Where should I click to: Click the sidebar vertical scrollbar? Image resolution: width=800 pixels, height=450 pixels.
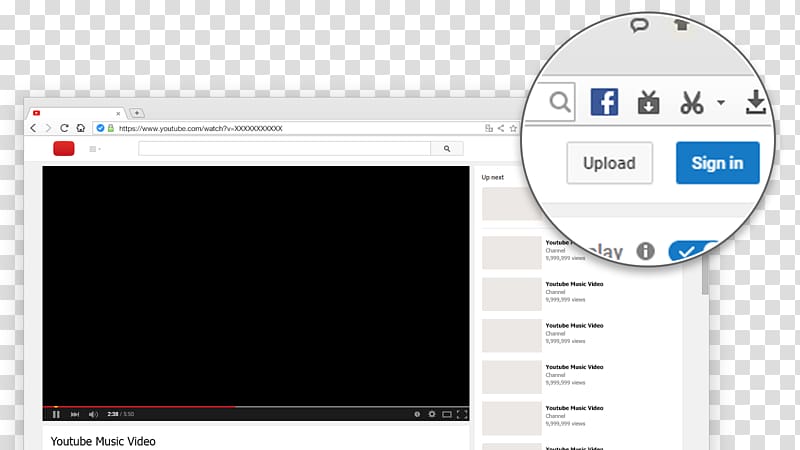(x=705, y=276)
